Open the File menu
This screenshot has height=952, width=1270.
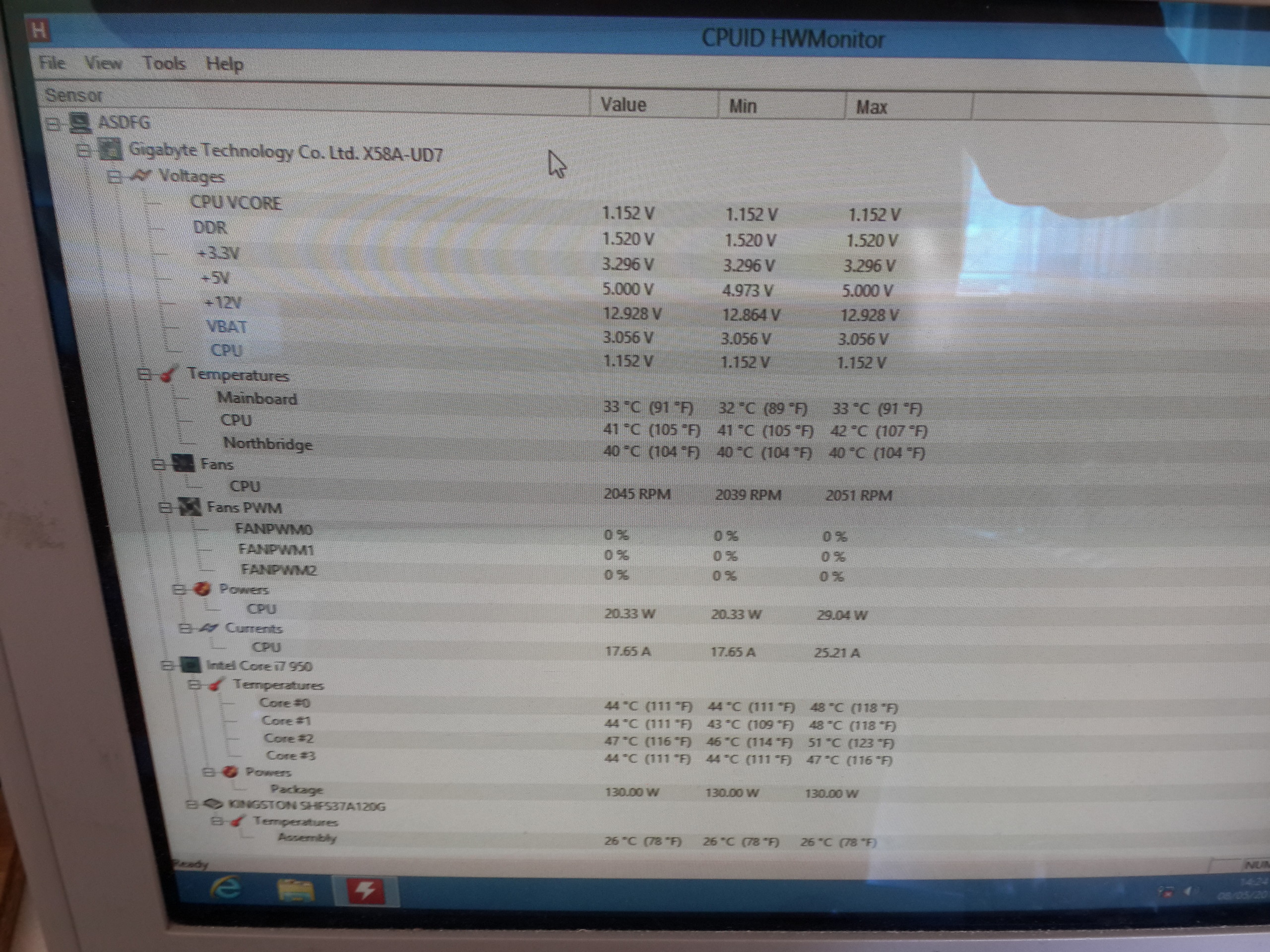52,62
